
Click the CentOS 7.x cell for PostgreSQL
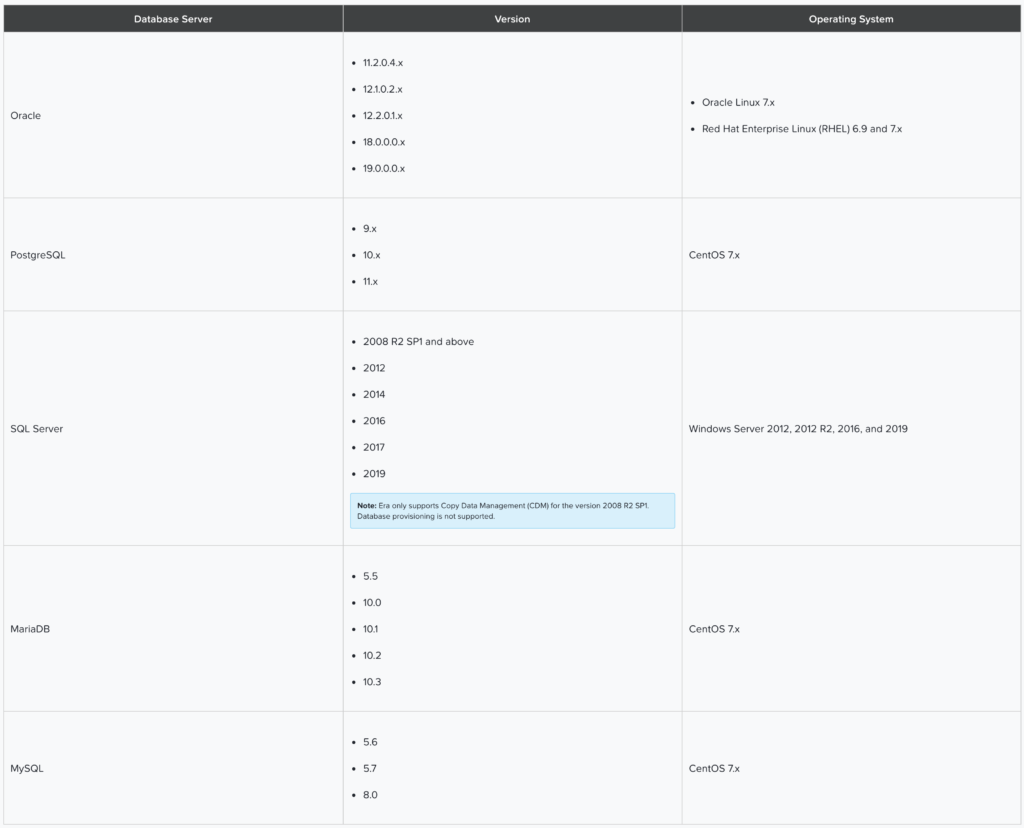(x=714, y=254)
